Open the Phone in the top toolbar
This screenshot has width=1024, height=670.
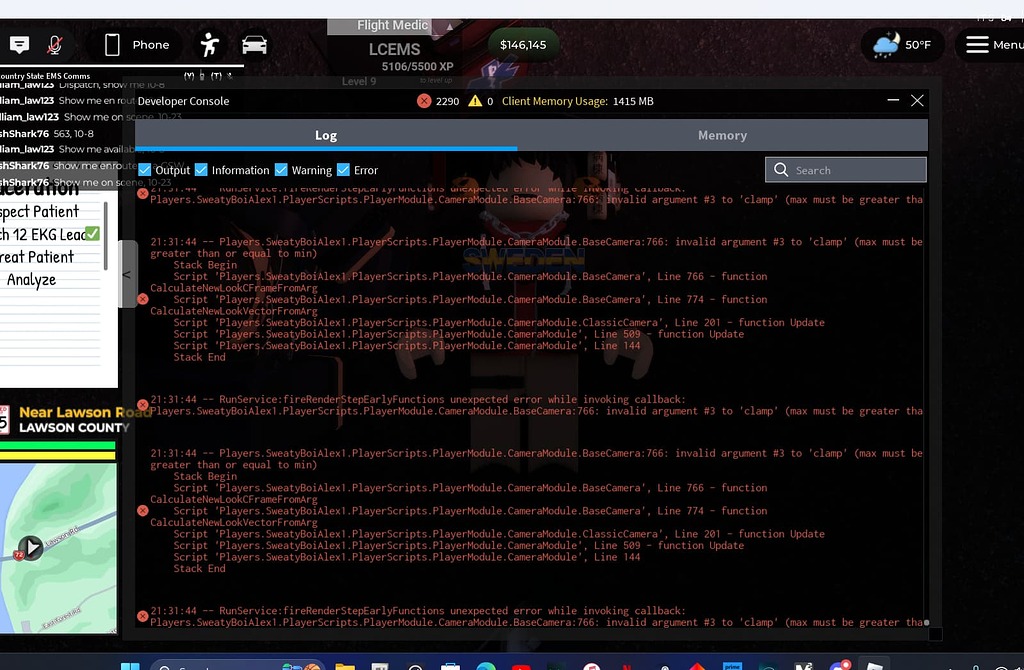[135, 44]
